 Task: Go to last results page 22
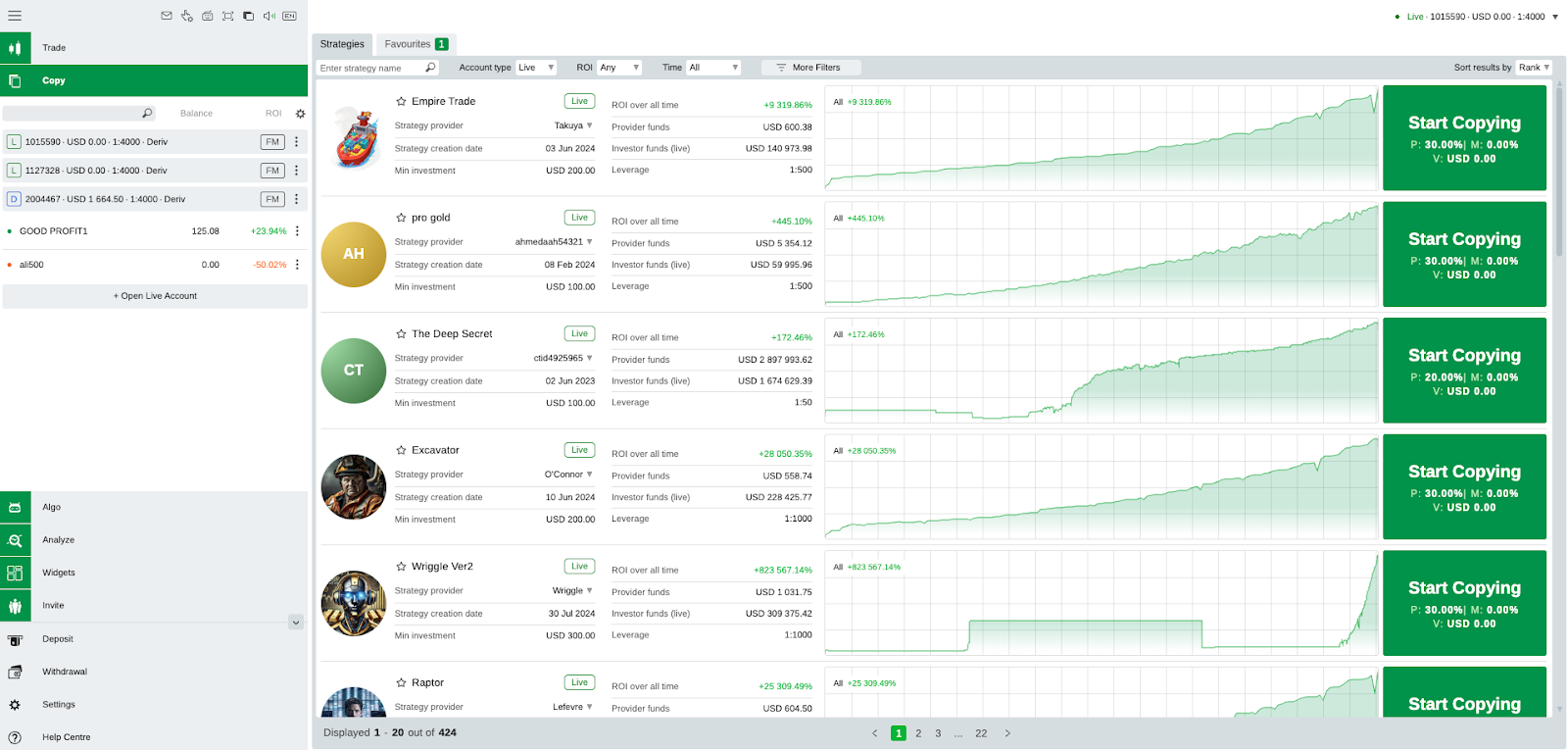[x=981, y=733]
